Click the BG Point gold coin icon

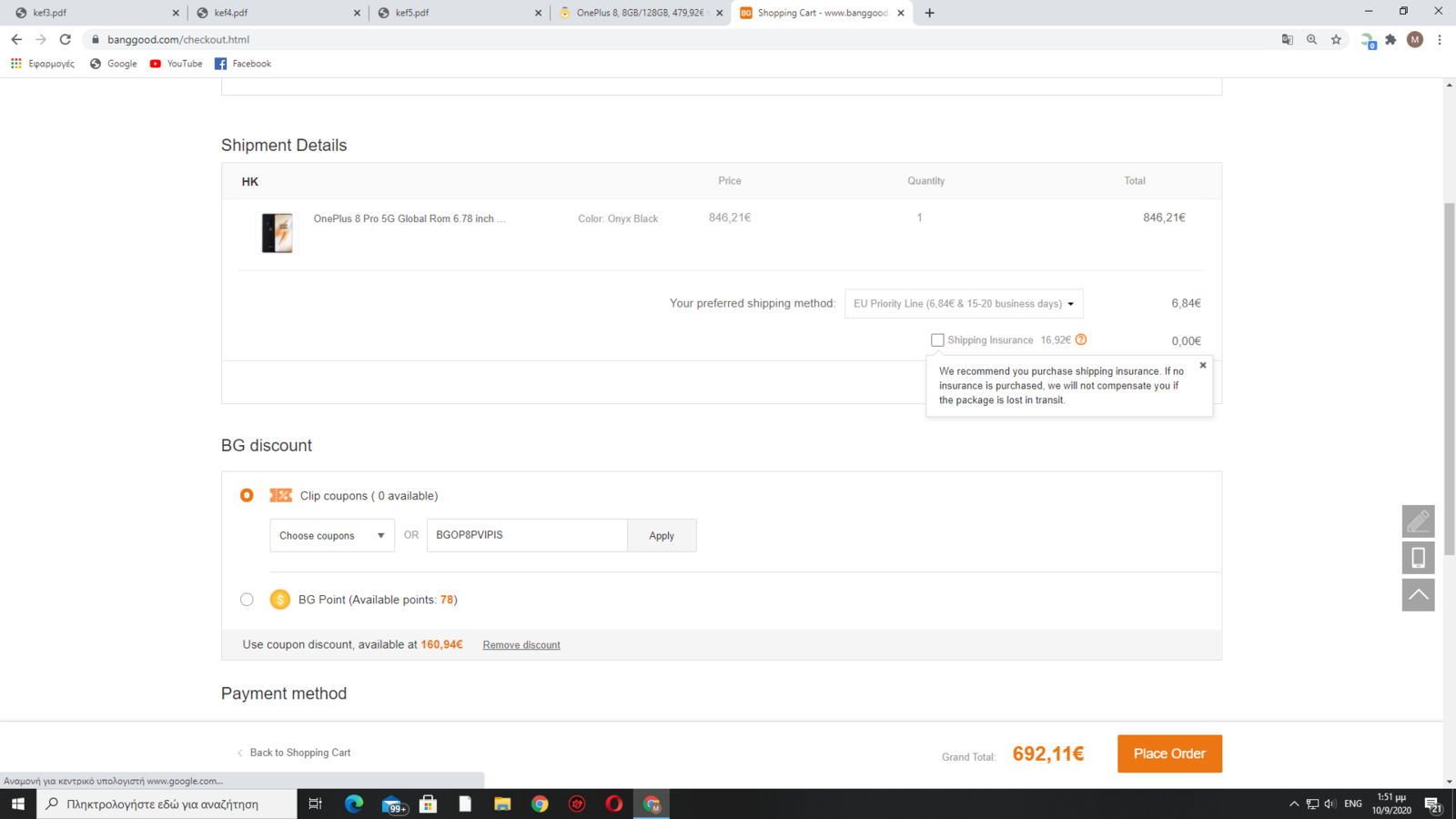coord(279,599)
